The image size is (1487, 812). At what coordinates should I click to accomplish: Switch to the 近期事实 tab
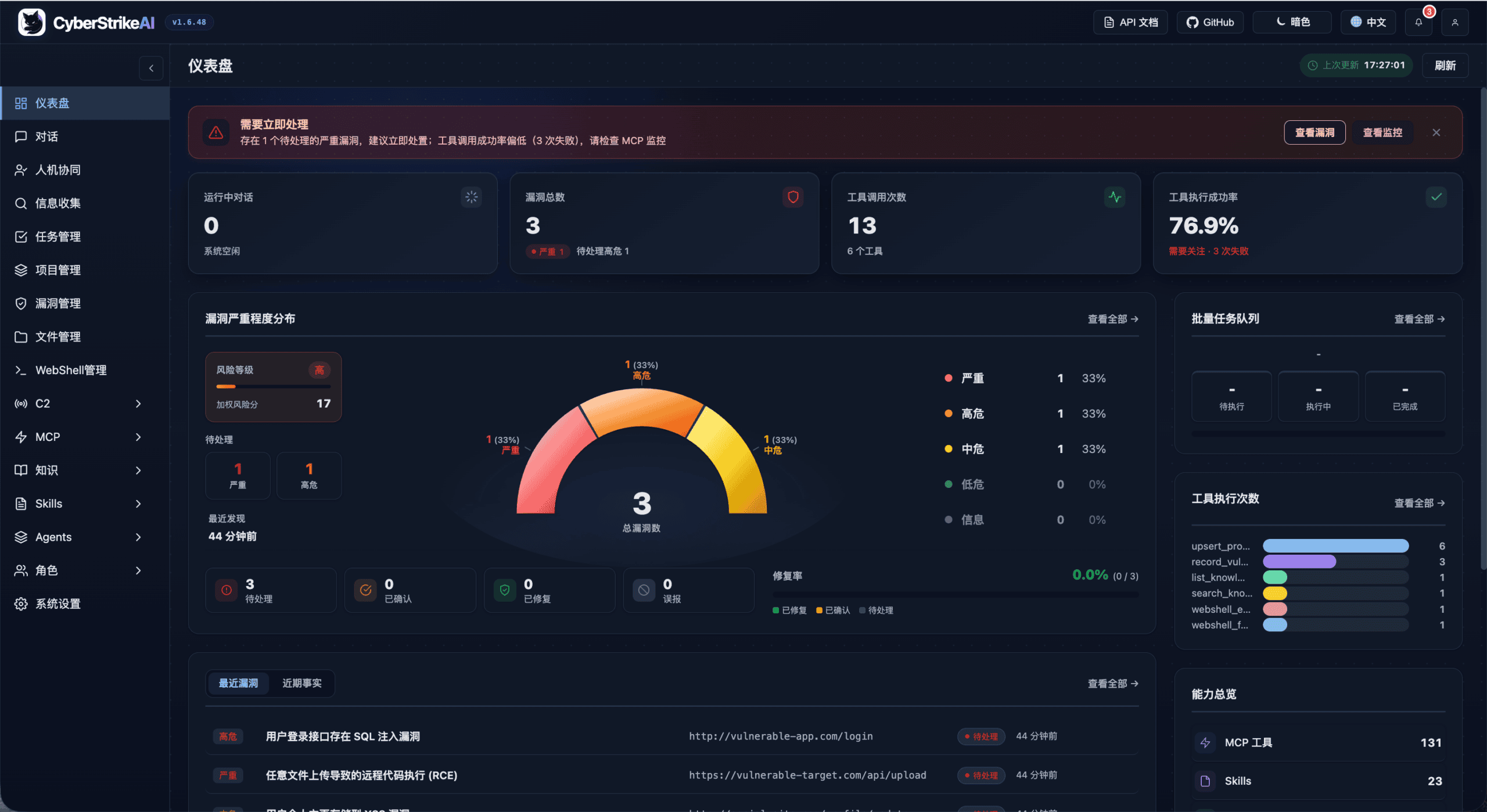click(302, 683)
